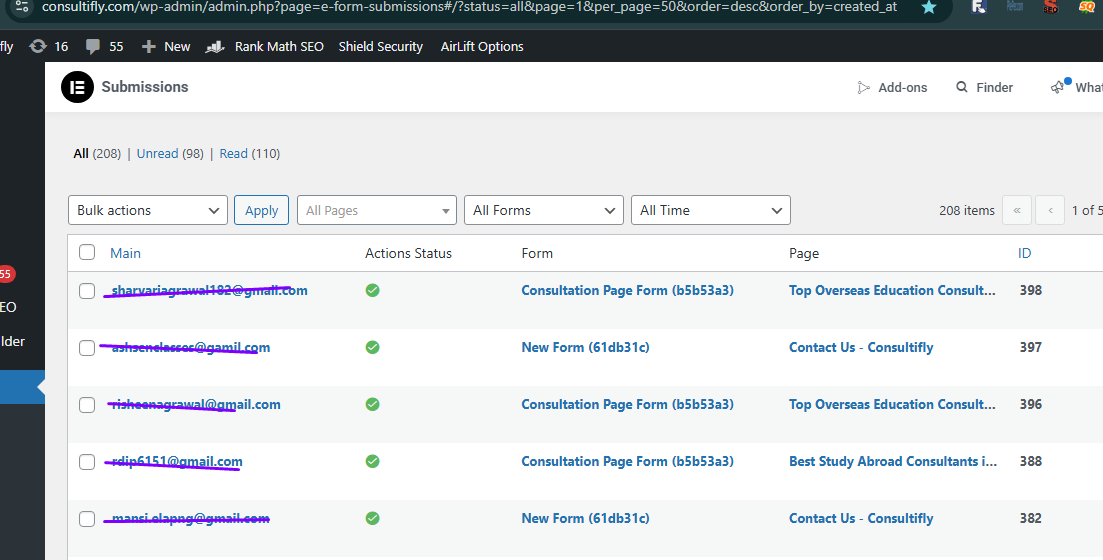The width and height of the screenshot is (1103, 560).
Task: Click the Finder link
Action: tap(995, 87)
